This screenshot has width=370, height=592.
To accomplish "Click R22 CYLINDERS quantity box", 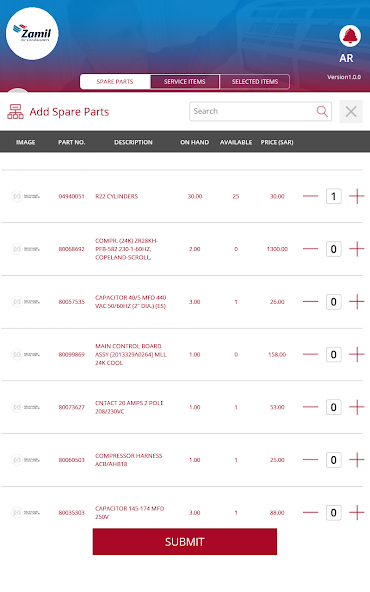I will point(334,196).
